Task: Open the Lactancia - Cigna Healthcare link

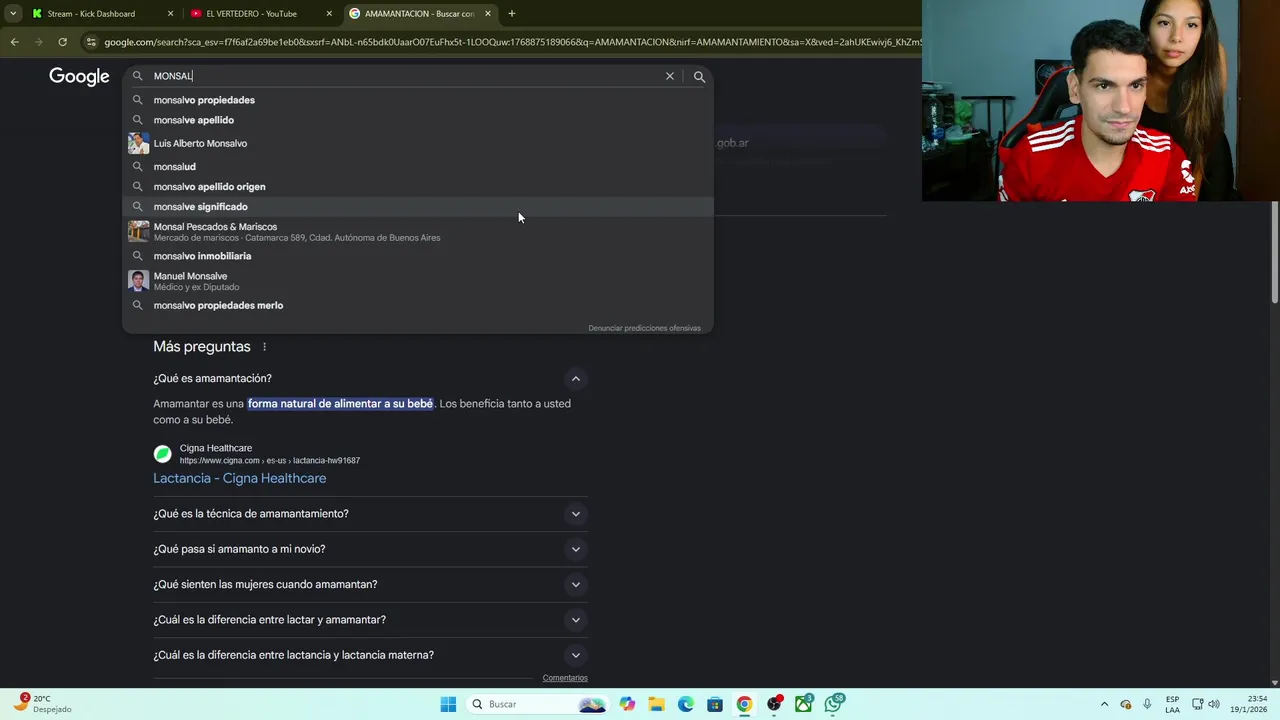Action: click(x=239, y=478)
